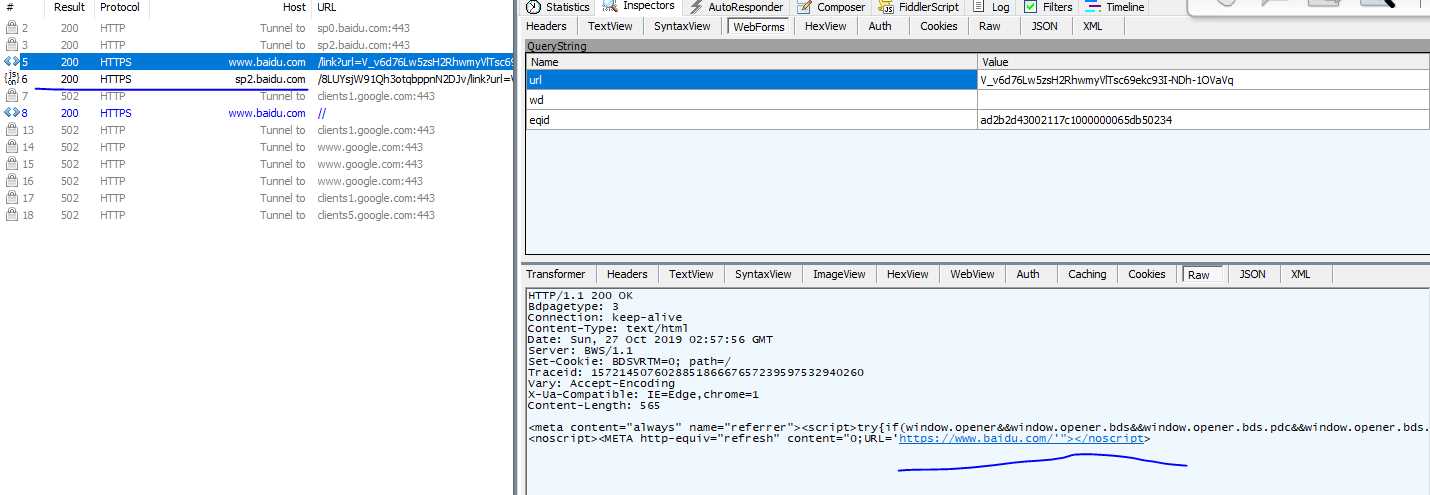Select request inspector Auth tab
The width and height of the screenshot is (1430, 495).
coord(880,26)
